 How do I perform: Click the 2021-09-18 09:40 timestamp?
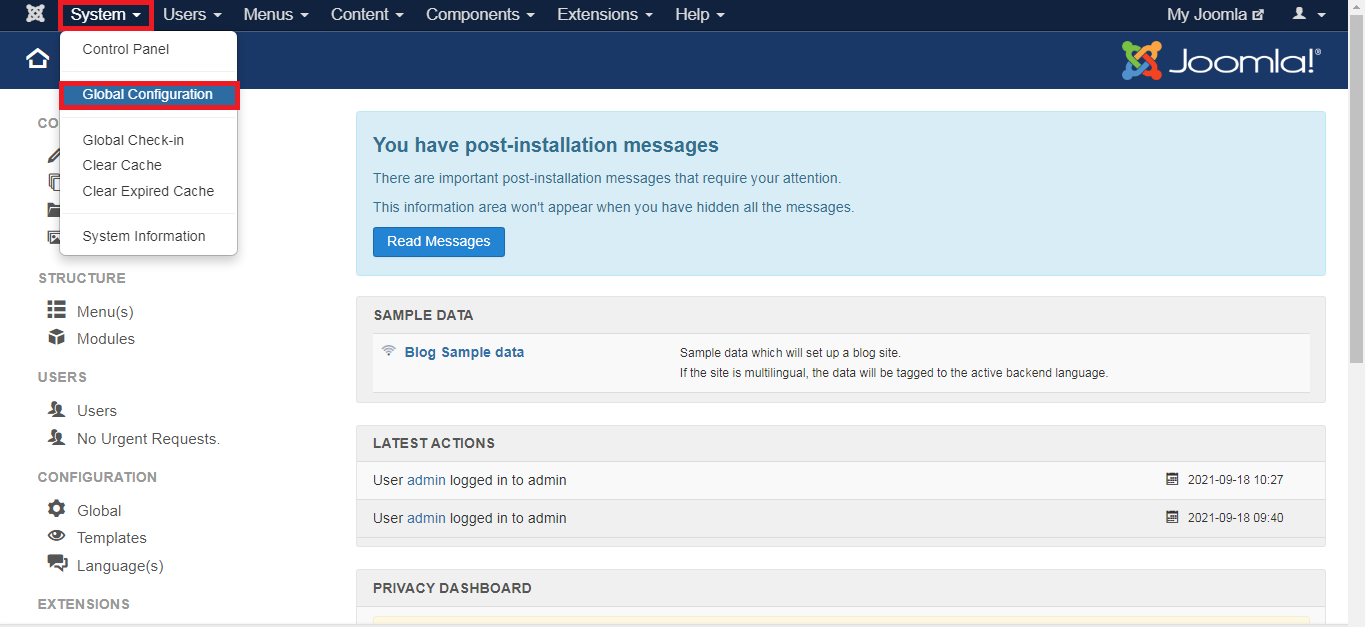click(x=1235, y=518)
